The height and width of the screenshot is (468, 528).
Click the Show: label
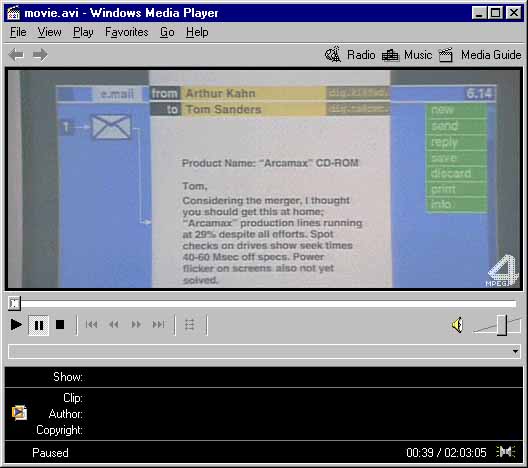coord(68,377)
